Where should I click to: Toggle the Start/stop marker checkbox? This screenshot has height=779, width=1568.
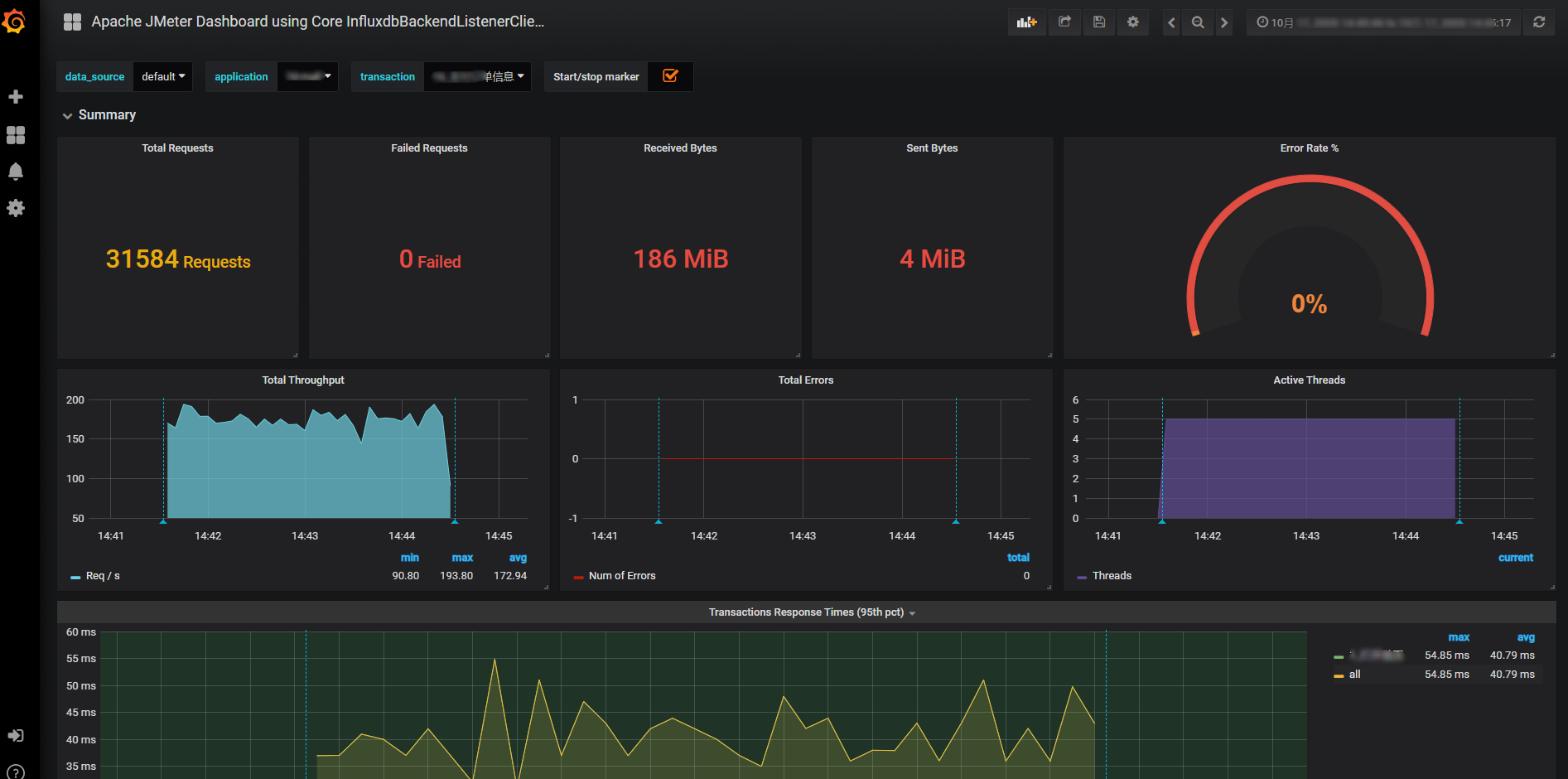coord(670,76)
